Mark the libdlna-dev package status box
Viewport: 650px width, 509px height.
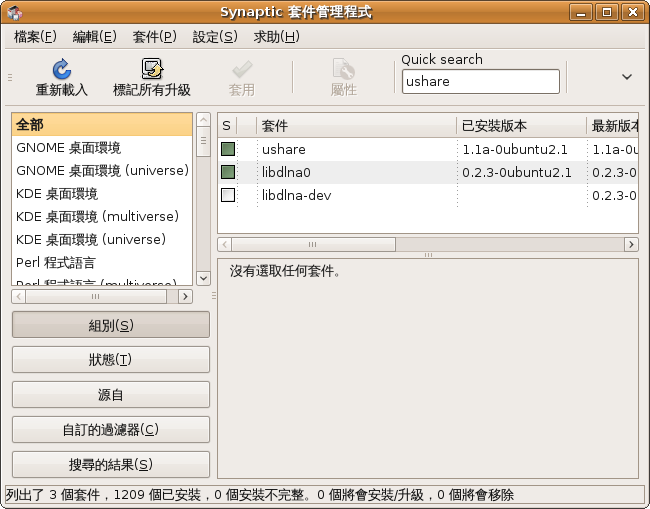(228, 195)
